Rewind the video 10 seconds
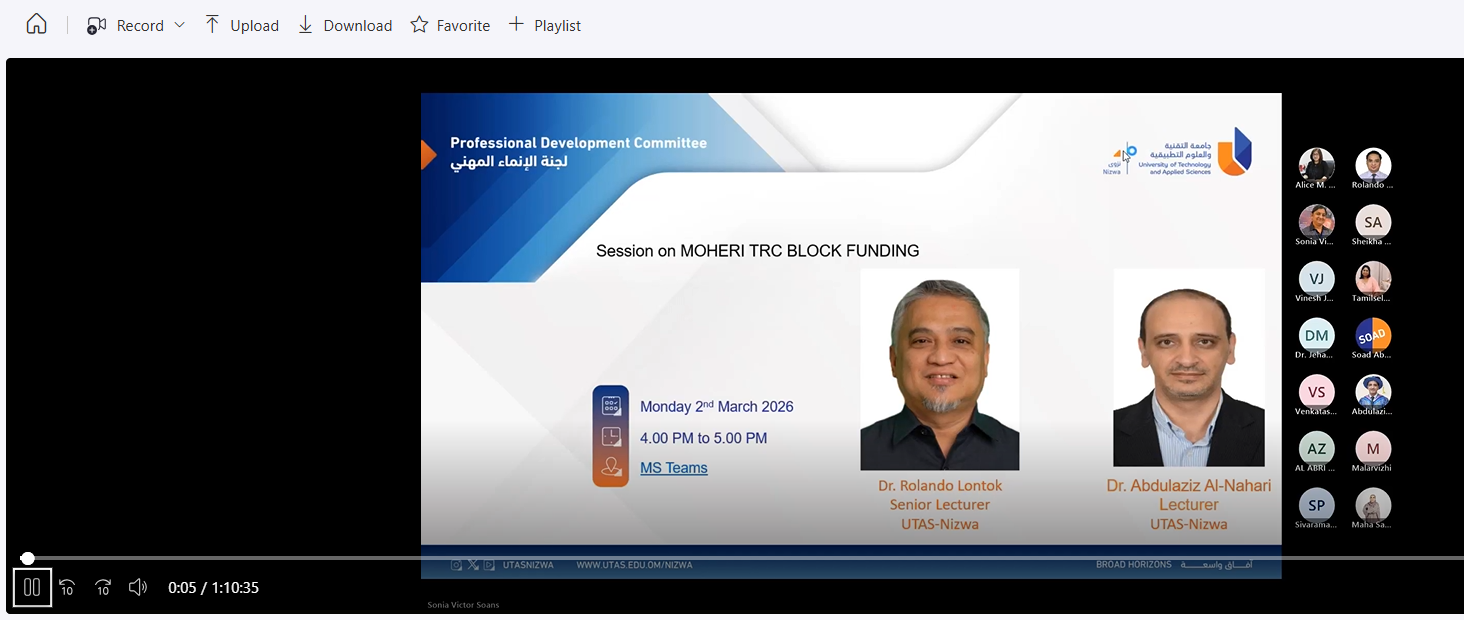1464x620 pixels. tap(67, 588)
